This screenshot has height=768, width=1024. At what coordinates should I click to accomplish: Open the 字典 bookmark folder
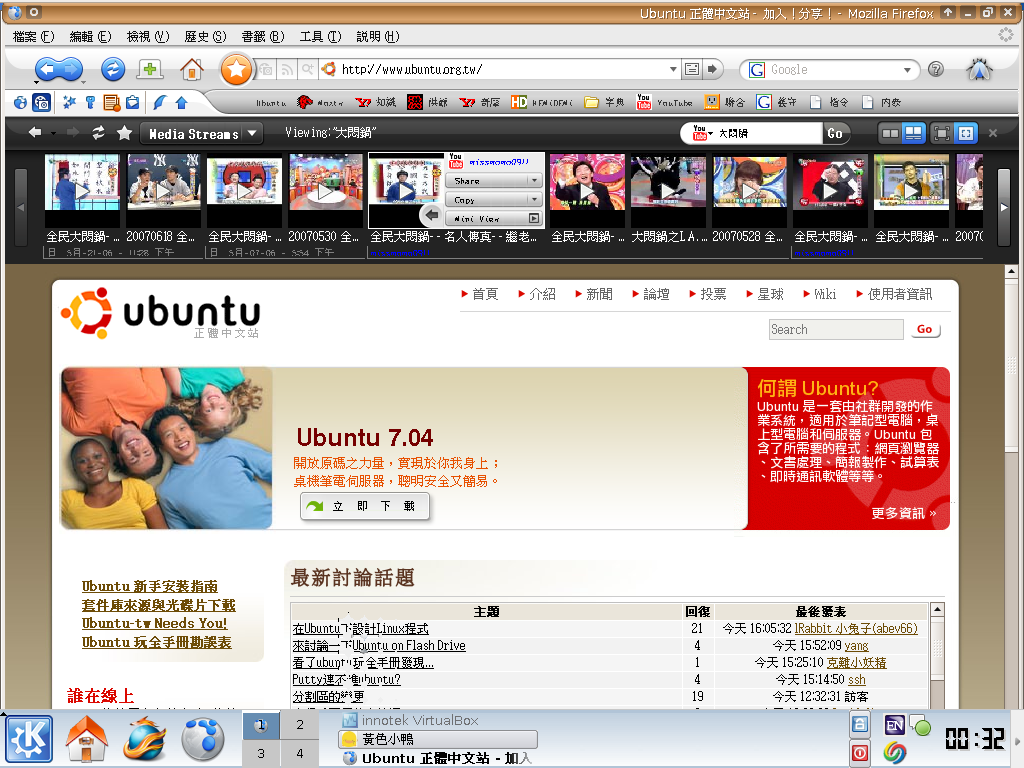coord(605,103)
